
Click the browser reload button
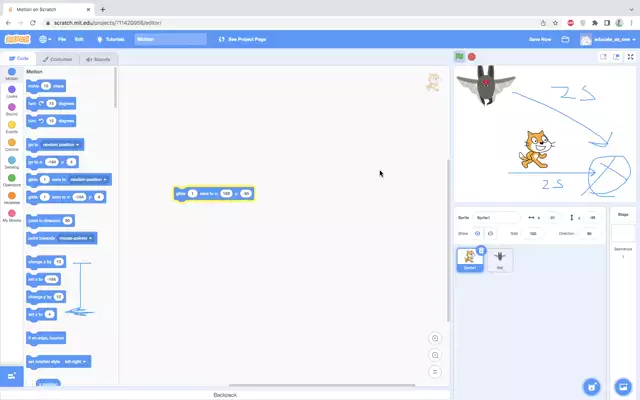33,23
